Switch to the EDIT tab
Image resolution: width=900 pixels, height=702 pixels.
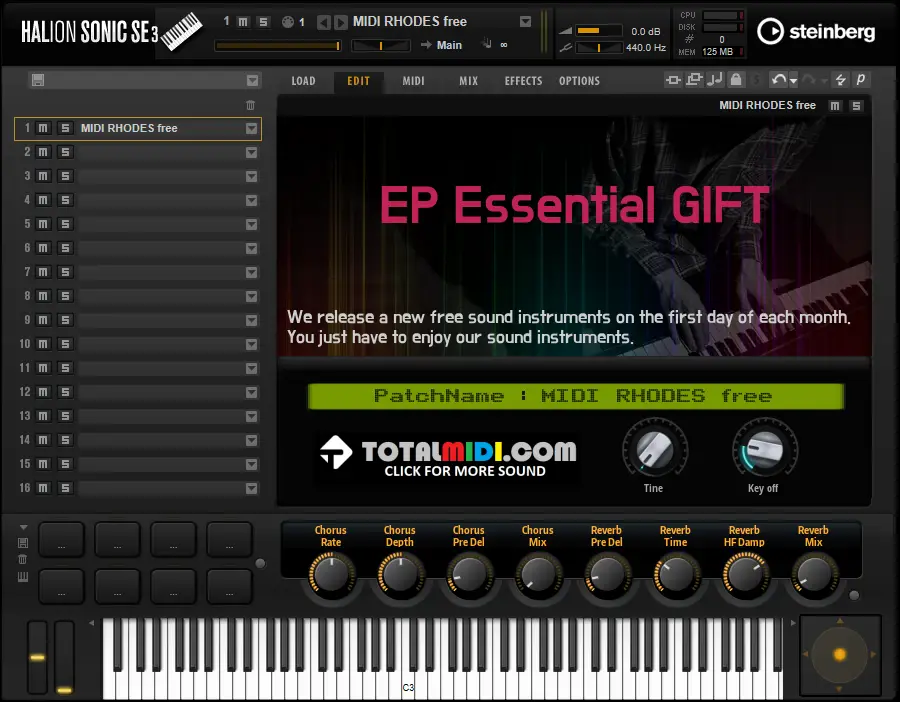359,81
